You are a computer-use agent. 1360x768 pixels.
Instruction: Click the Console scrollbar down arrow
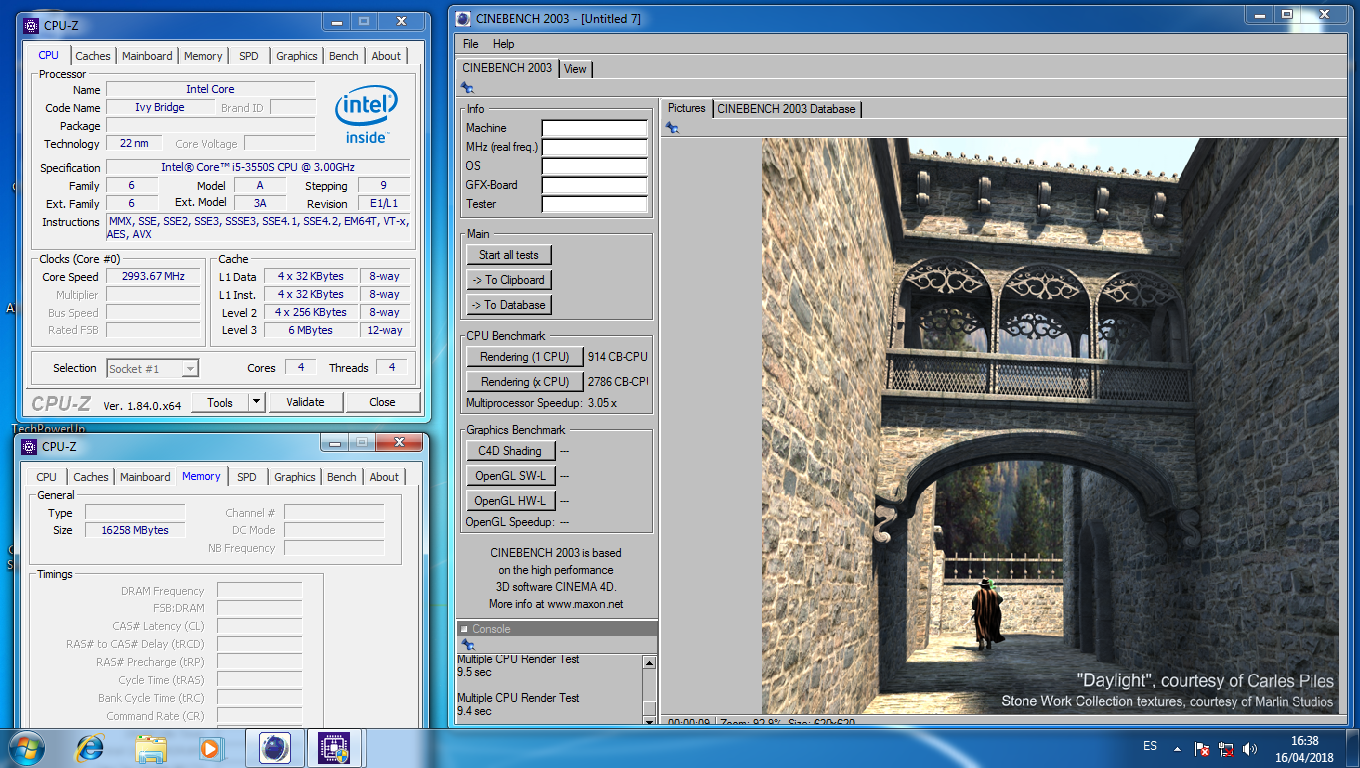pos(649,721)
